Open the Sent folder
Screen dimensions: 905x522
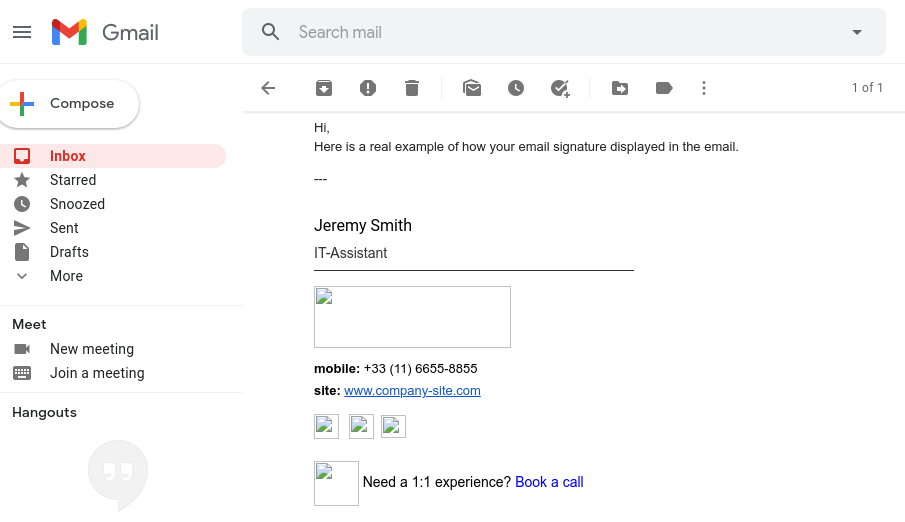pyautogui.click(x=64, y=228)
